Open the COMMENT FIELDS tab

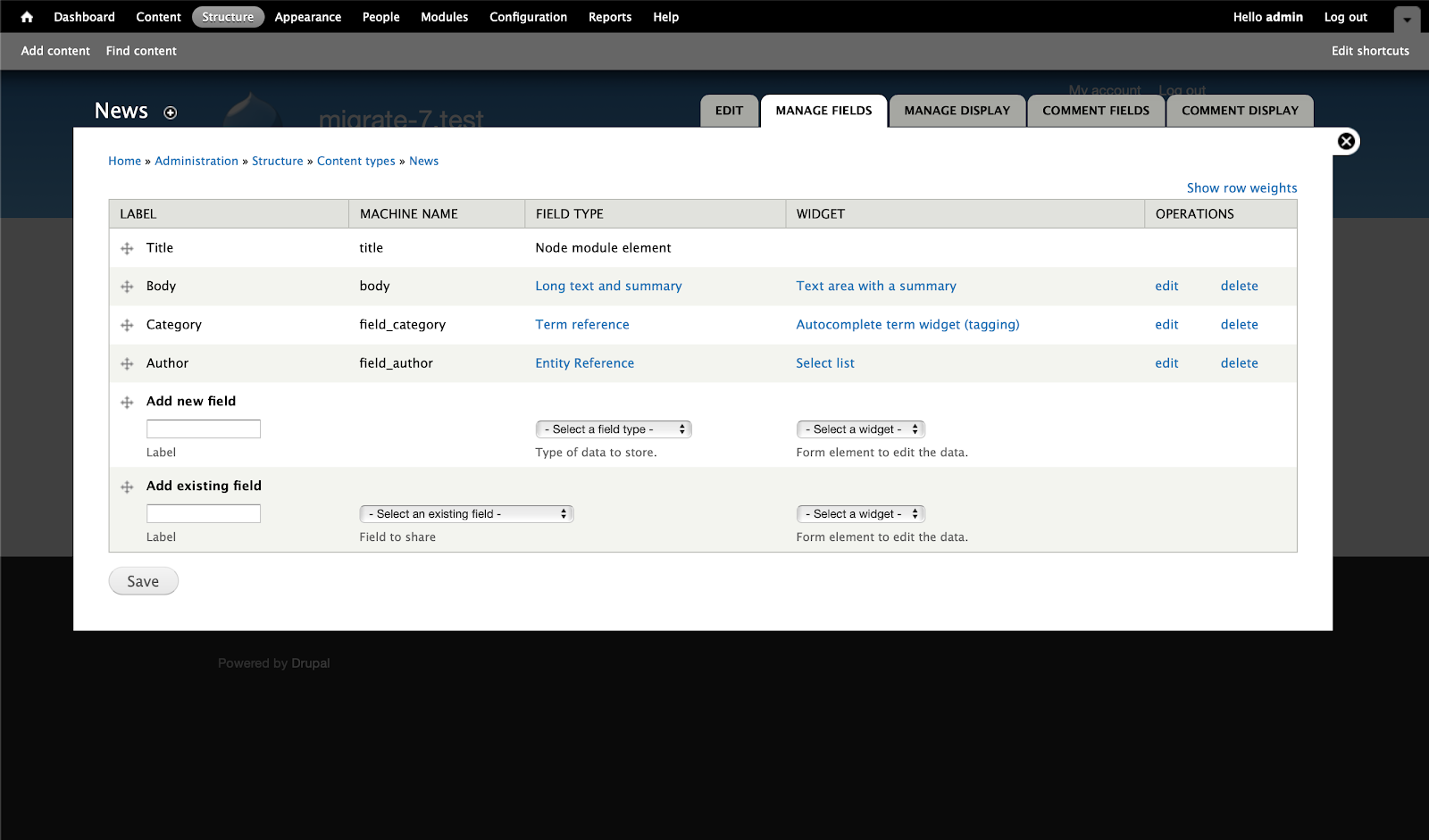[1096, 110]
